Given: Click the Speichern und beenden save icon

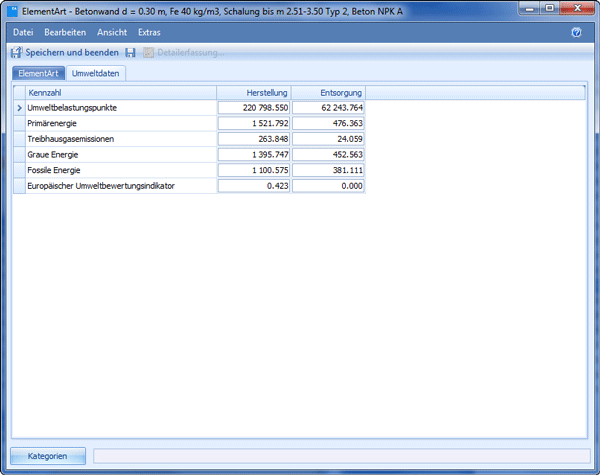Looking at the screenshot, I should point(16,52).
